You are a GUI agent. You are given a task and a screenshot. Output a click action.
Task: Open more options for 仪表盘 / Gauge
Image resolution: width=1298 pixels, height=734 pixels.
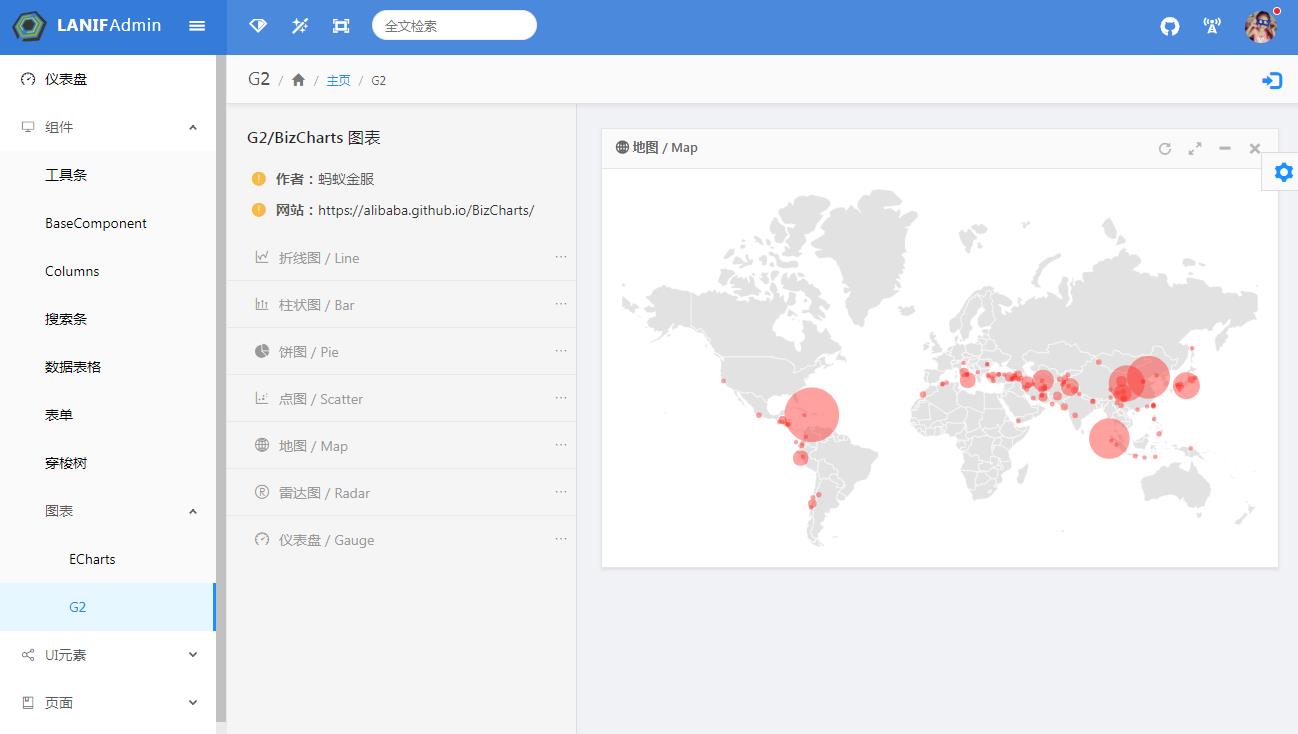point(561,539)
